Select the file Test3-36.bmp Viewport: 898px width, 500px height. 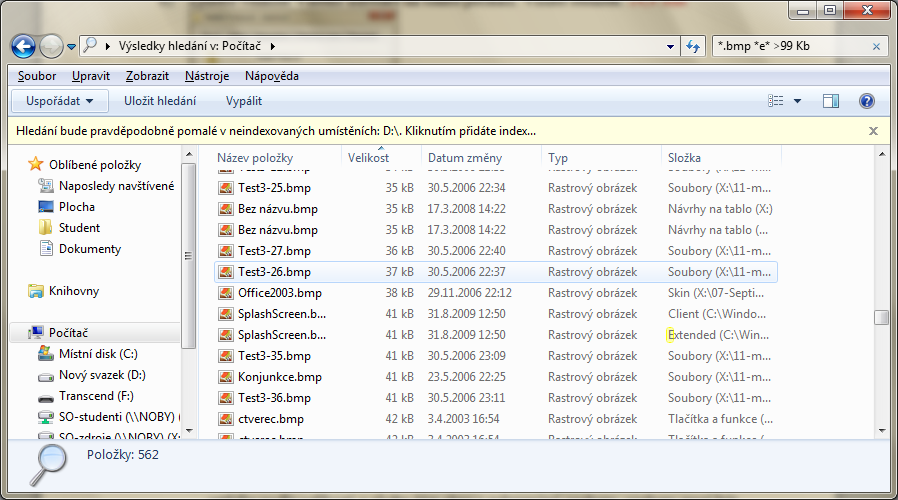click(274, 398)
